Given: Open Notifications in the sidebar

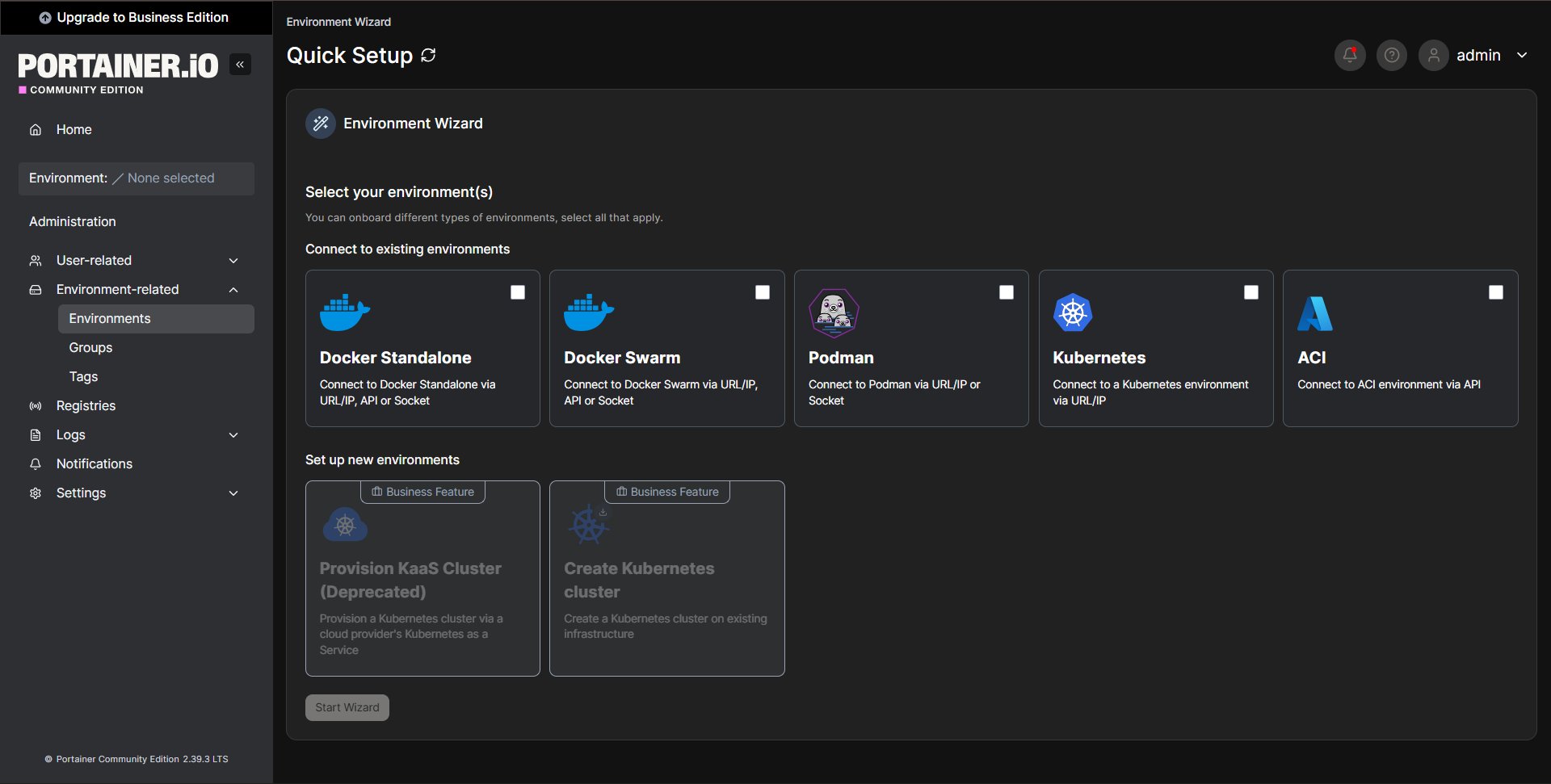Looking at the screenshot, I should tap(137, 464).
